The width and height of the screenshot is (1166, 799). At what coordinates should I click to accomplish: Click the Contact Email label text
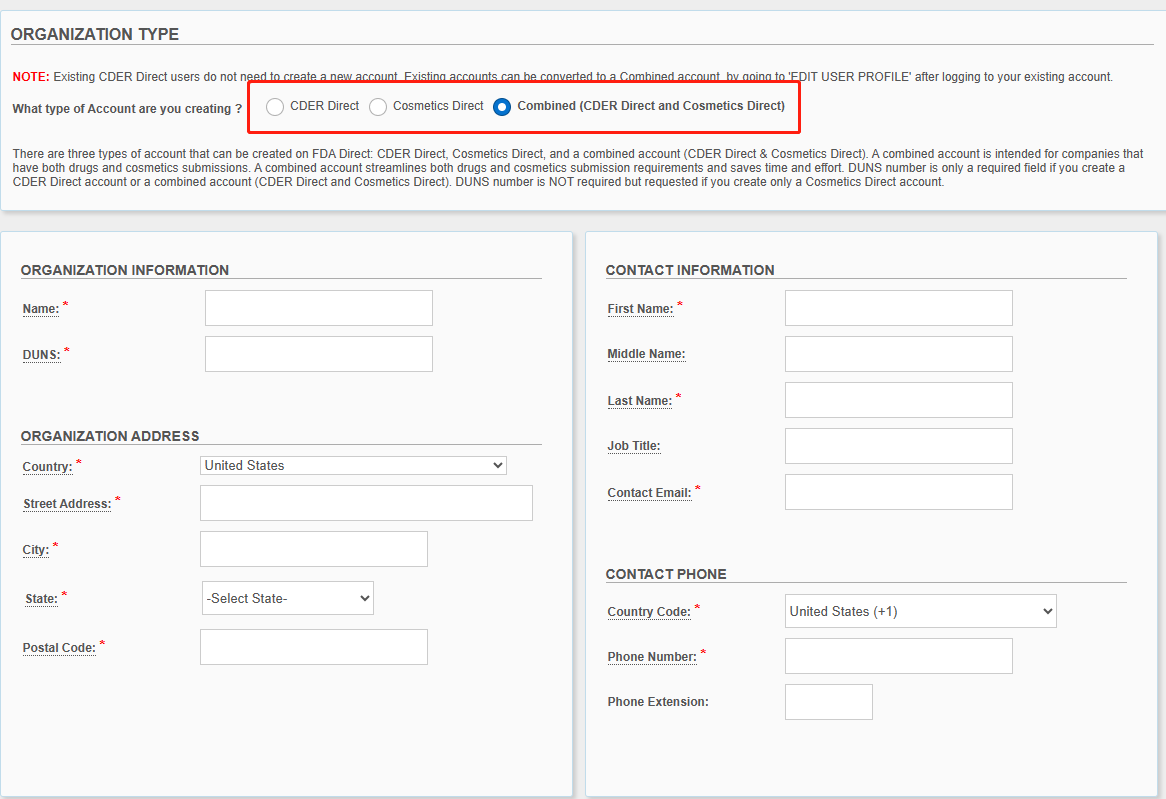(x=649, y=493)
